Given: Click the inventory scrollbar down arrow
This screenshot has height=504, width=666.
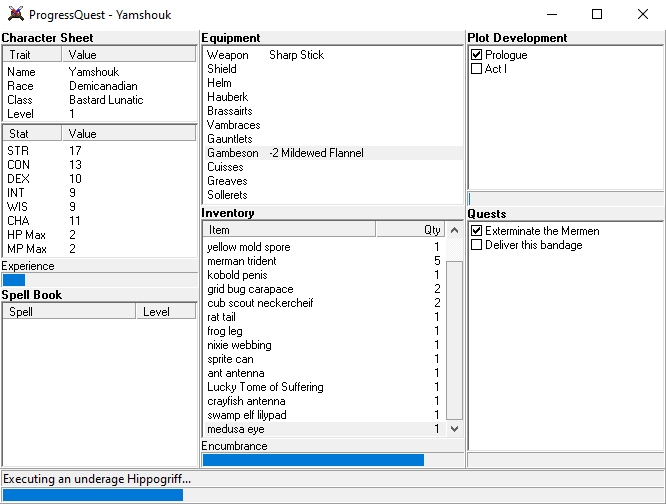Looking at the screenshot, I should pyautogui.click(x=454, y=429).
